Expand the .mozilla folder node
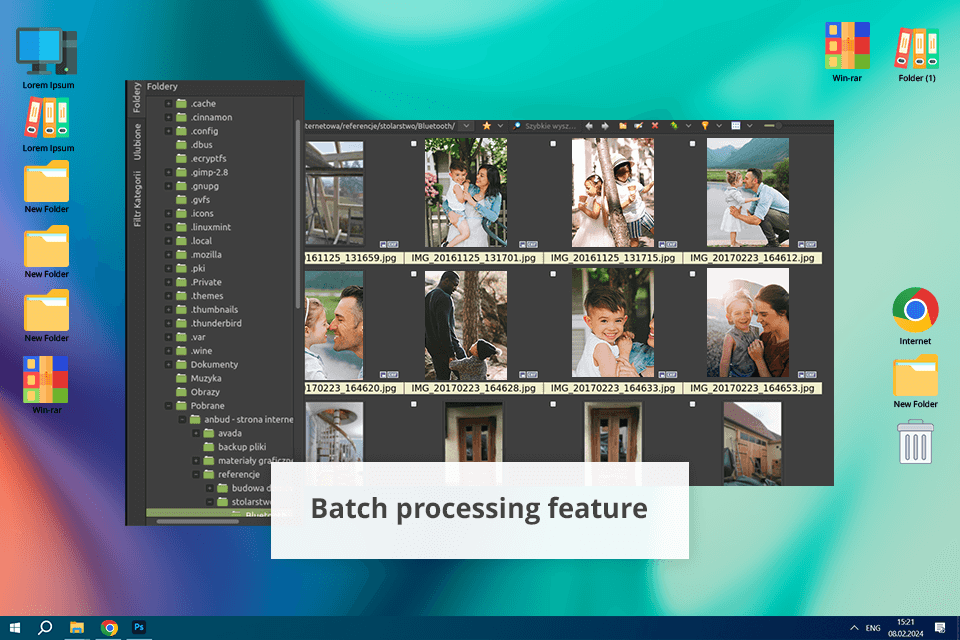The height and width of the screenshot is (640, 960). click(x=168, y=255)
